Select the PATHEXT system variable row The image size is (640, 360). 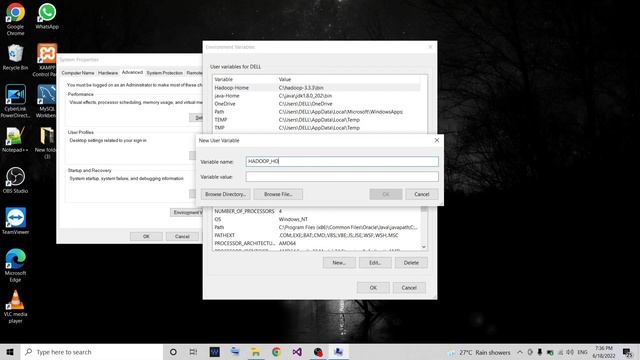(316, 235)
